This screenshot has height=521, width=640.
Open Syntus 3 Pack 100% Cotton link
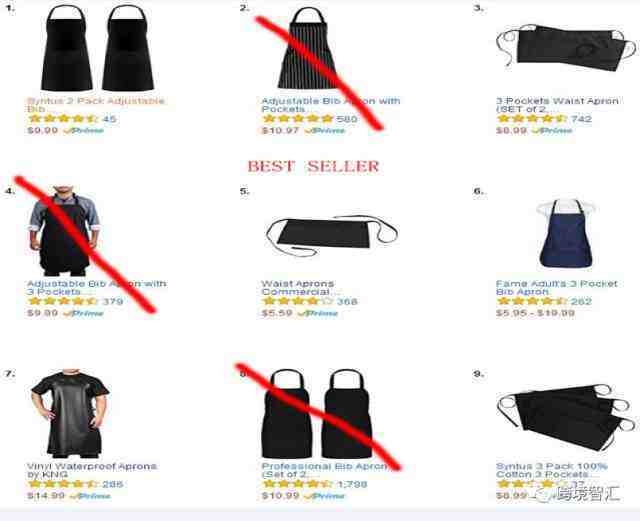pos(552,470)
